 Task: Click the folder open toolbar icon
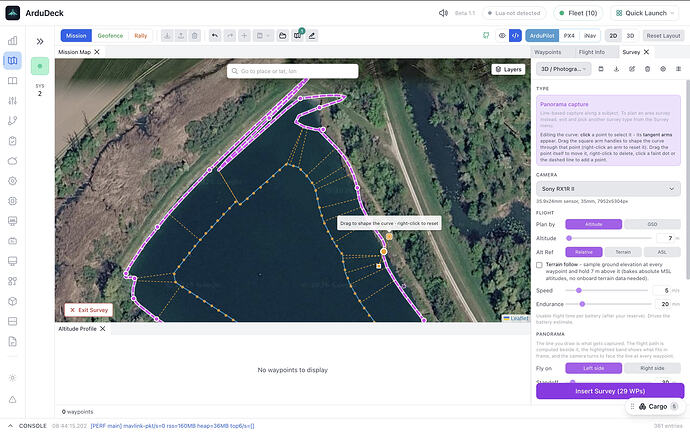tap(283, 36)
